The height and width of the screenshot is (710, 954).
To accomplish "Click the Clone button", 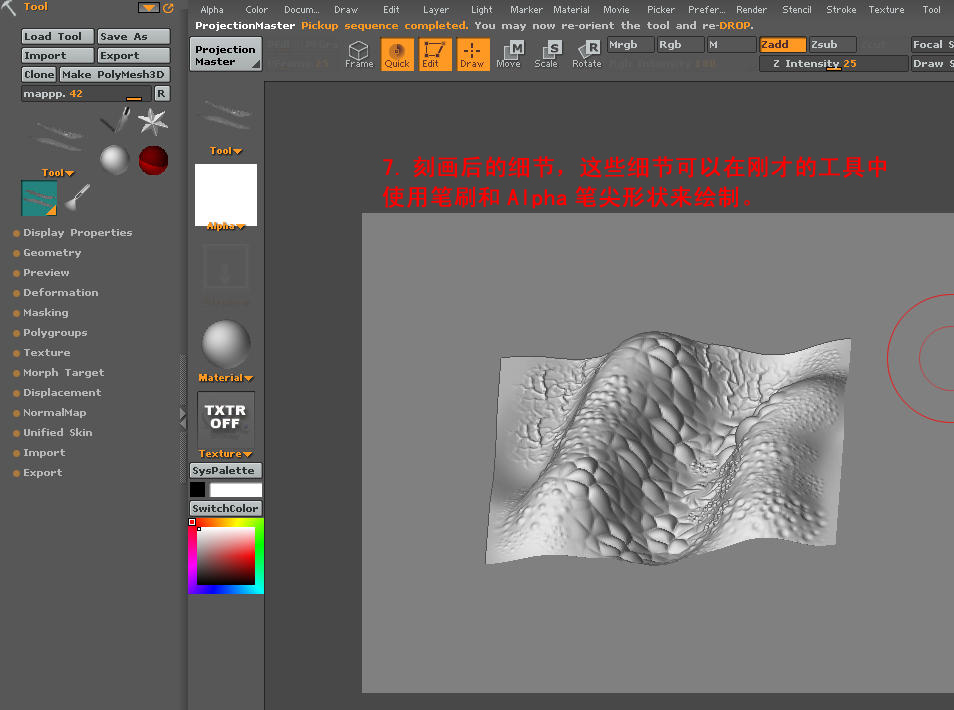I will [39, 74].
